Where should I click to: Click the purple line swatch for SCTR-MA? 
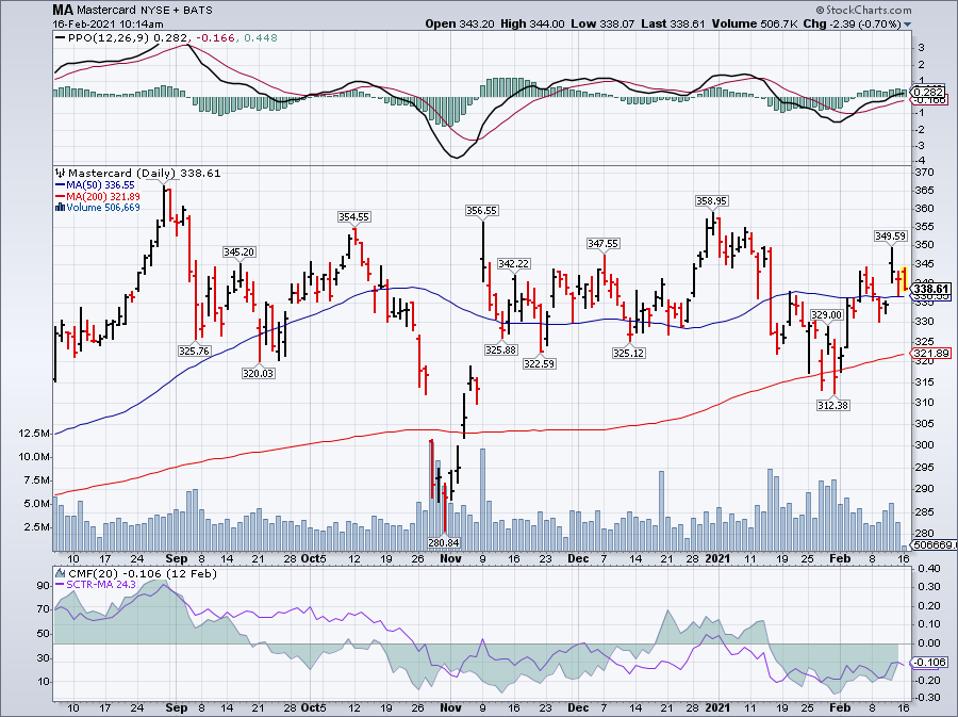point(59,585)
